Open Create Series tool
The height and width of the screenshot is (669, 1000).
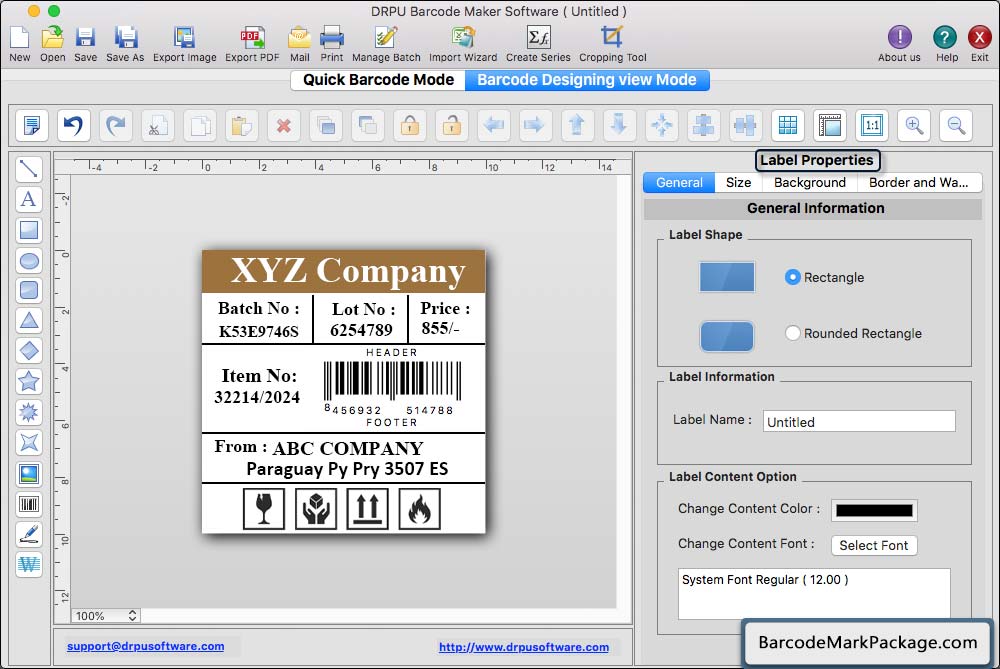click(x=538, y=43)
